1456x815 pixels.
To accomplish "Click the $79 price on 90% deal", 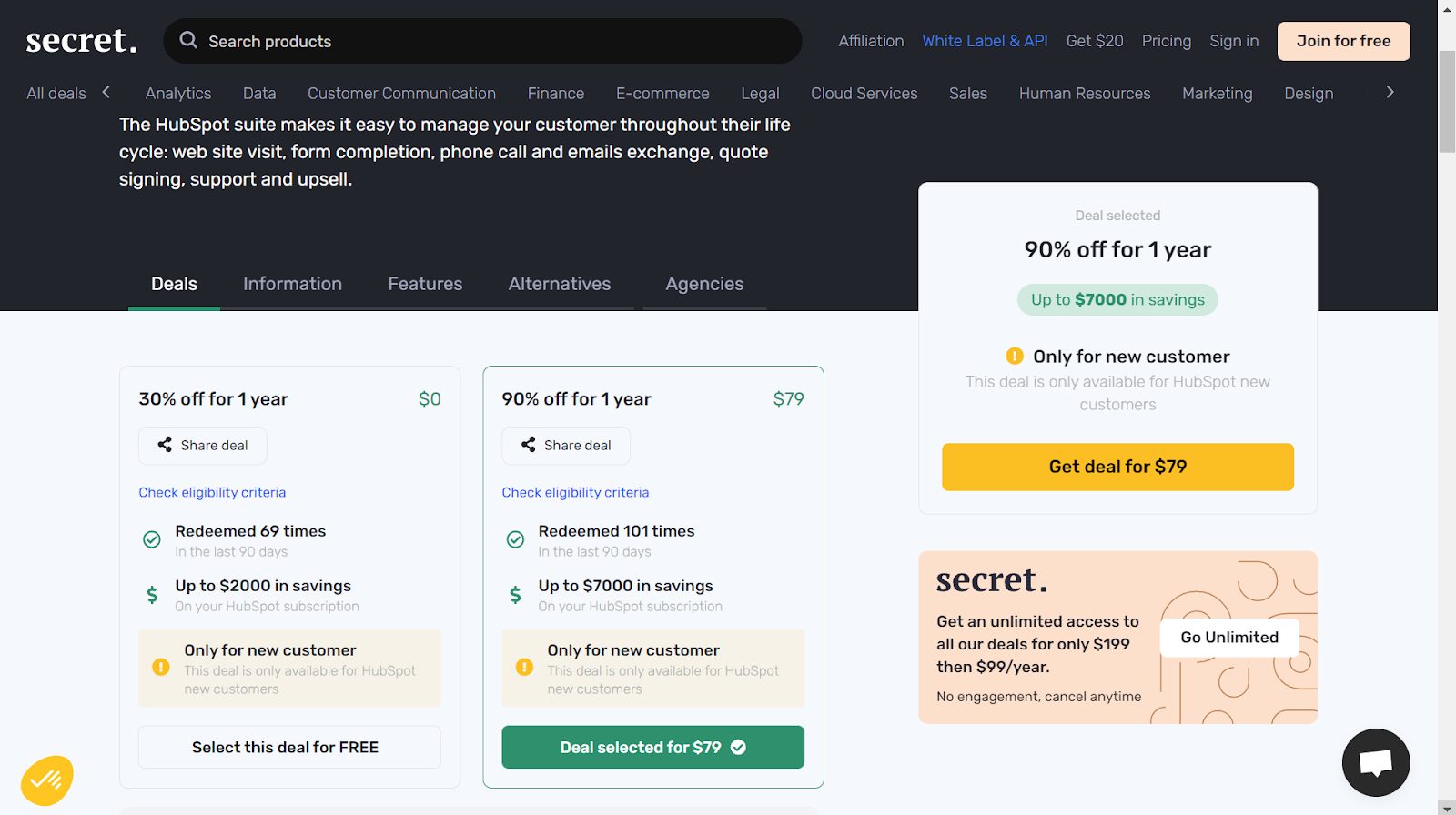I will coord(788,398).
